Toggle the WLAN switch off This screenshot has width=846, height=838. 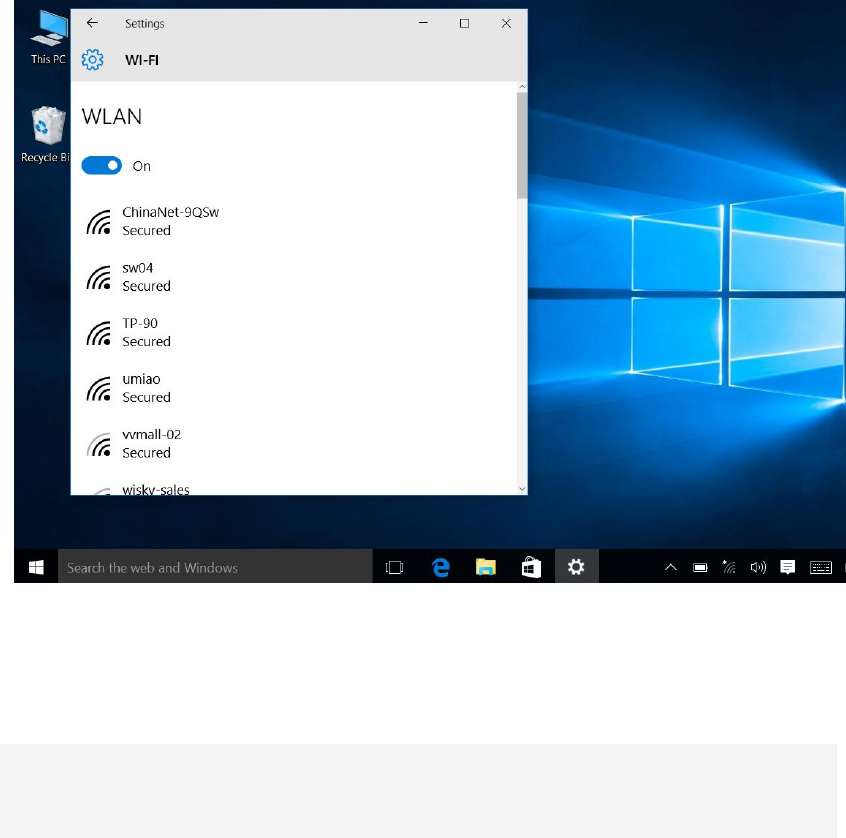point(101,166)
